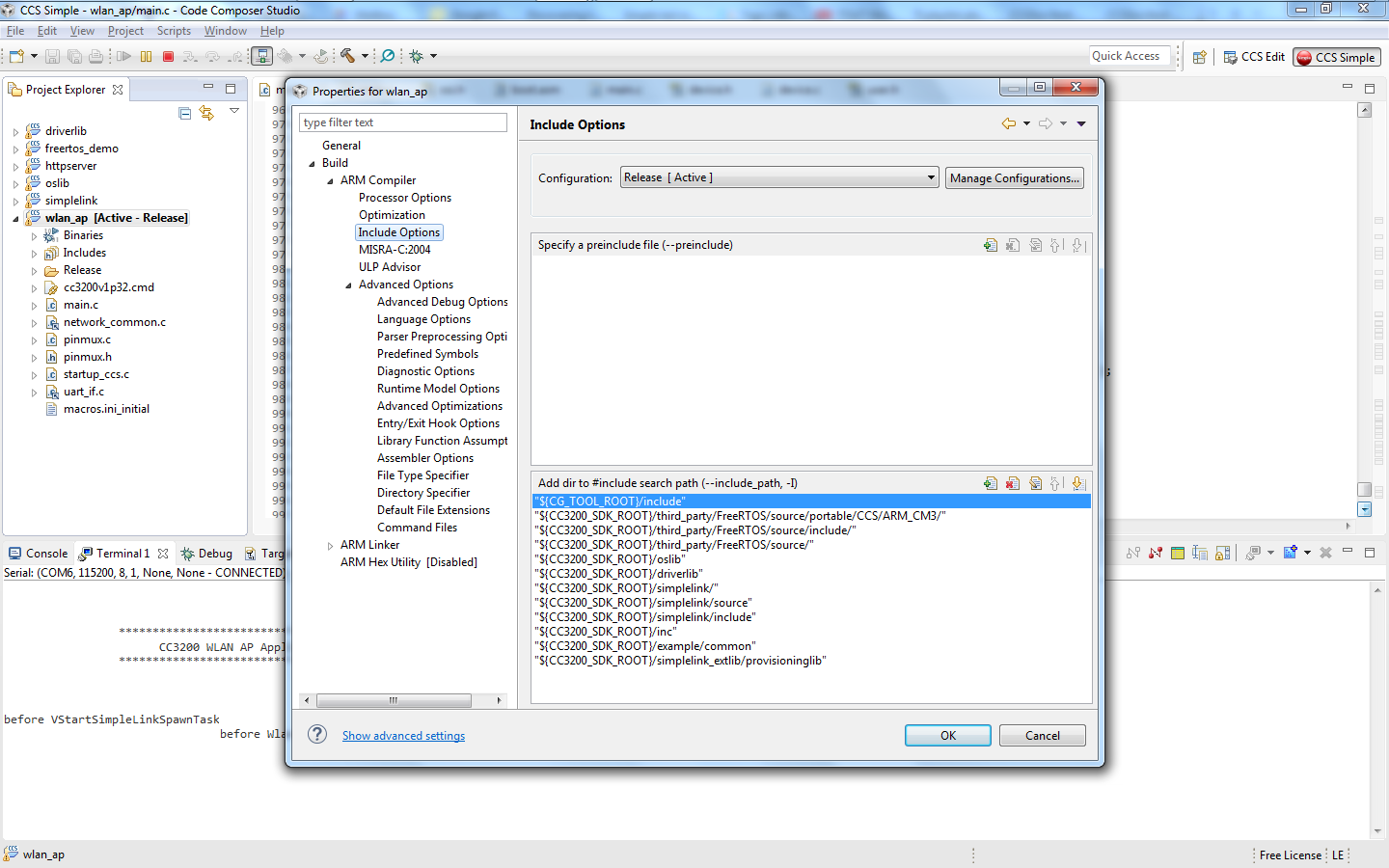Click the New wizard icon in the main toolbar
Image resolution: width=1389 pixels, height=868 pixels.
[16, 57]
